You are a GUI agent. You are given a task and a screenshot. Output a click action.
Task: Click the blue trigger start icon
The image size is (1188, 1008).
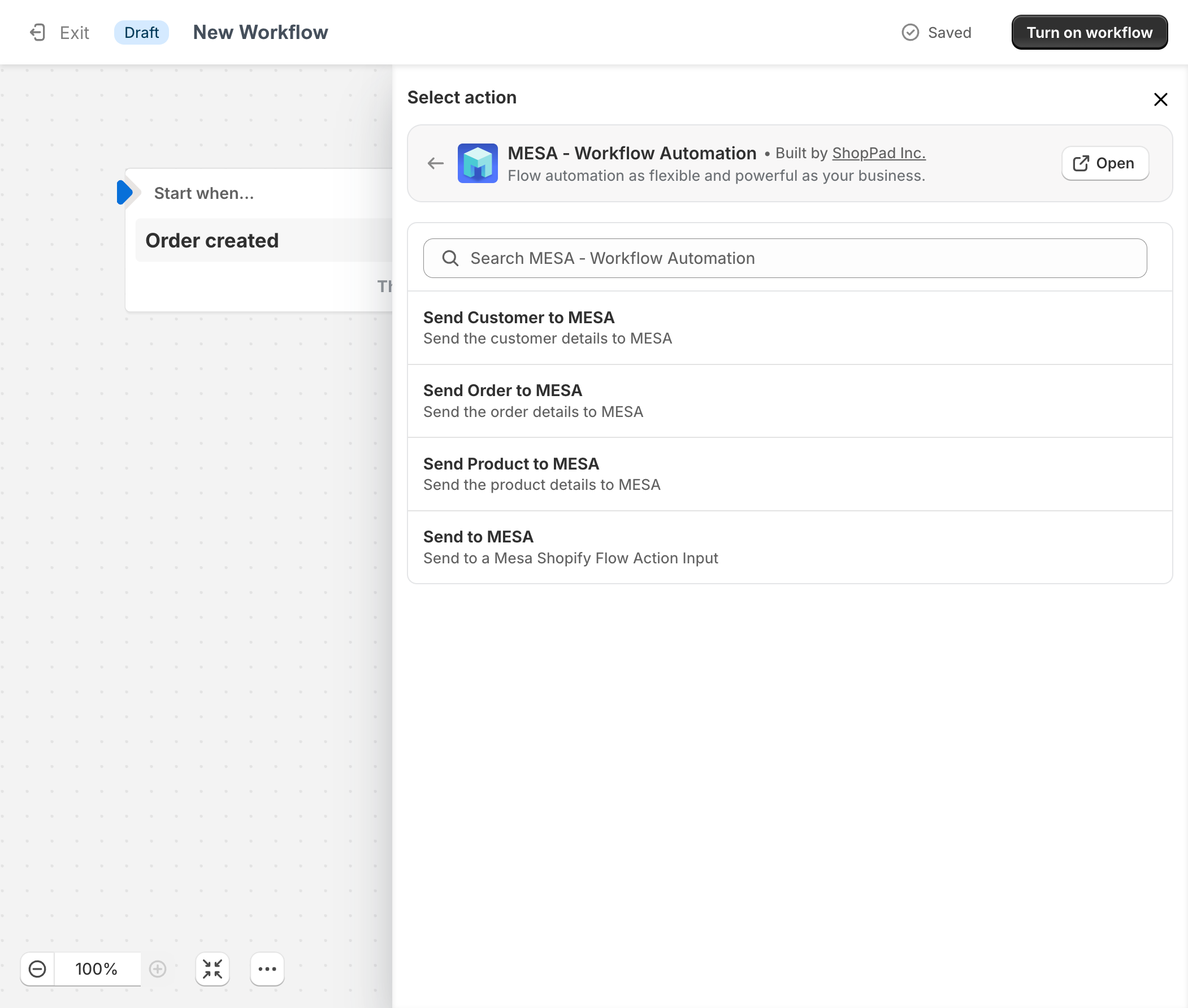[x=124, y=193]
